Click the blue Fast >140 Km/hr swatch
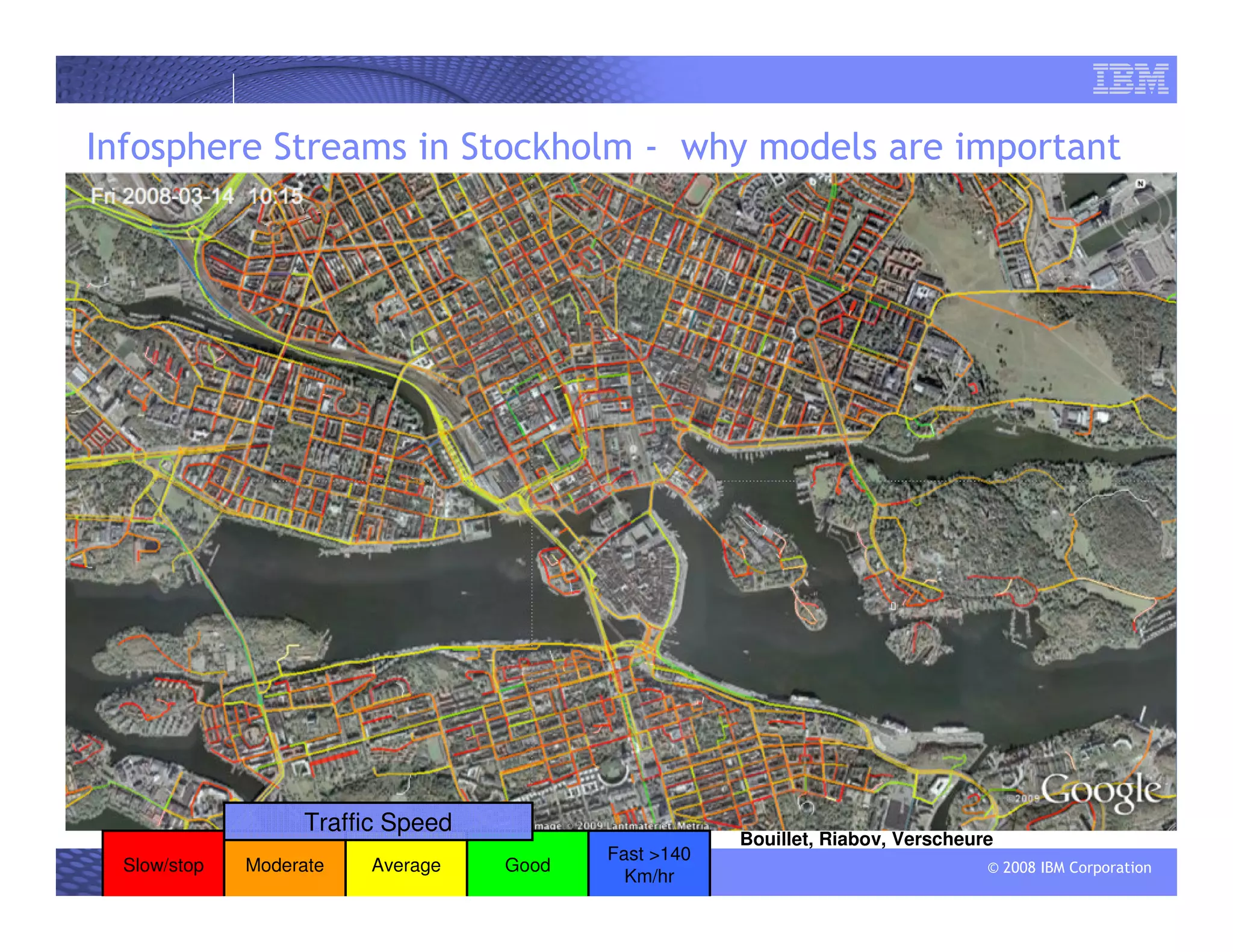This screenshot has width=1233, height=952. click(649, 864)
